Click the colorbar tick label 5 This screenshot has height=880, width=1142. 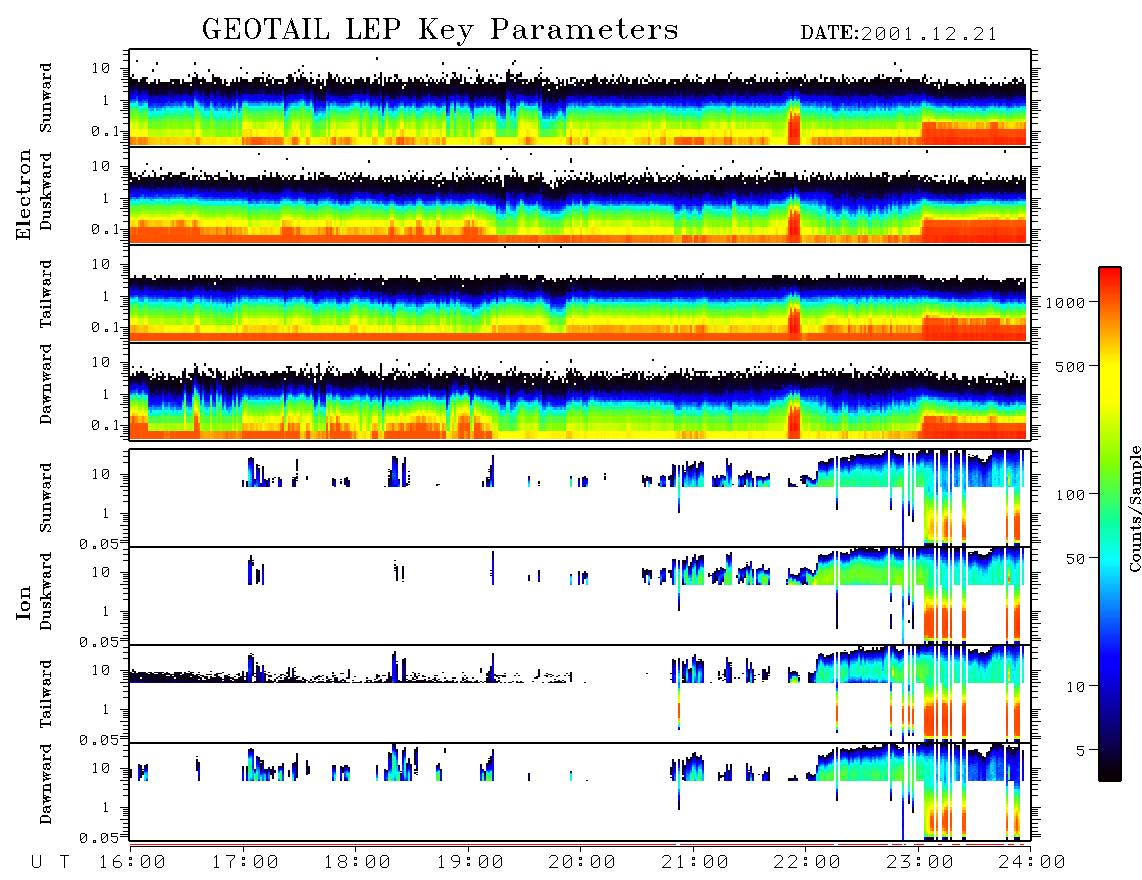tap(1082, 750)
